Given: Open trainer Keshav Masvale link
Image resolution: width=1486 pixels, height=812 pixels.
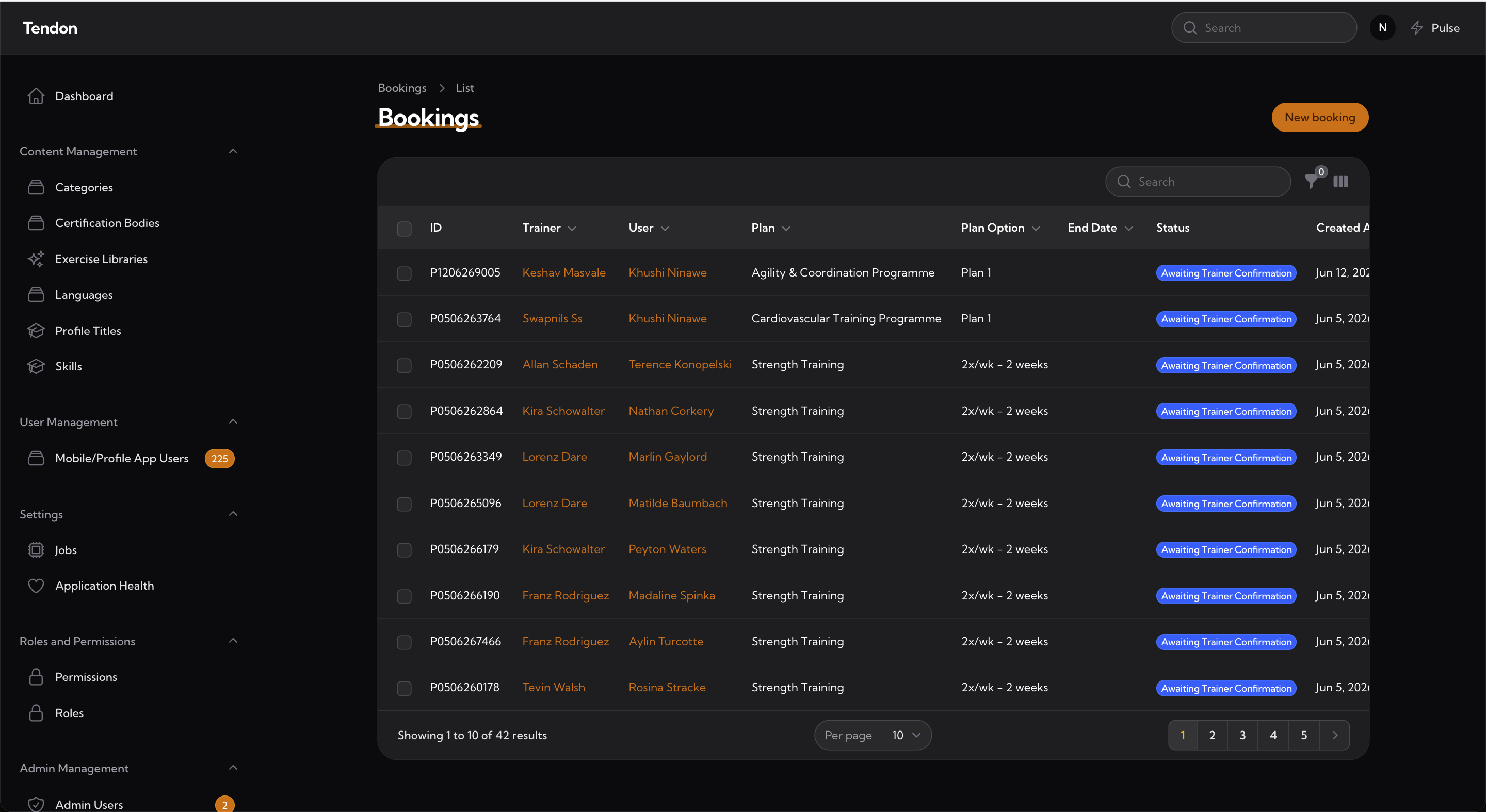Looking at the screenshot, I should coord(563,273).
